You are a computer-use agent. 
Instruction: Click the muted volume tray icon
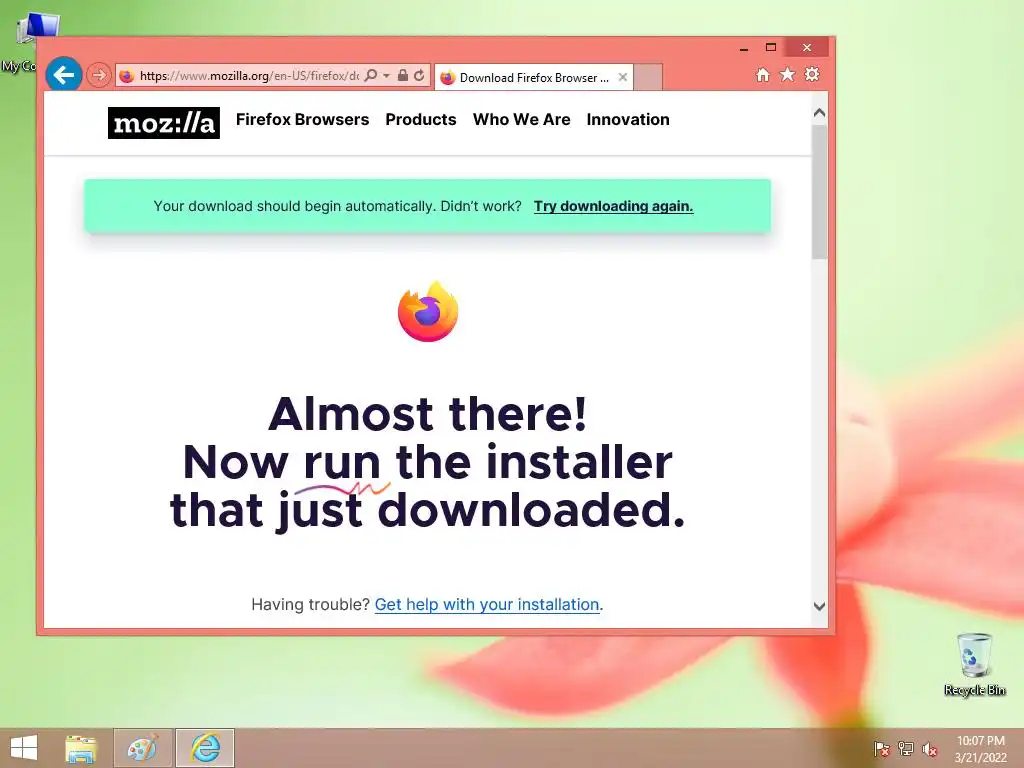[x=929, y=748]
